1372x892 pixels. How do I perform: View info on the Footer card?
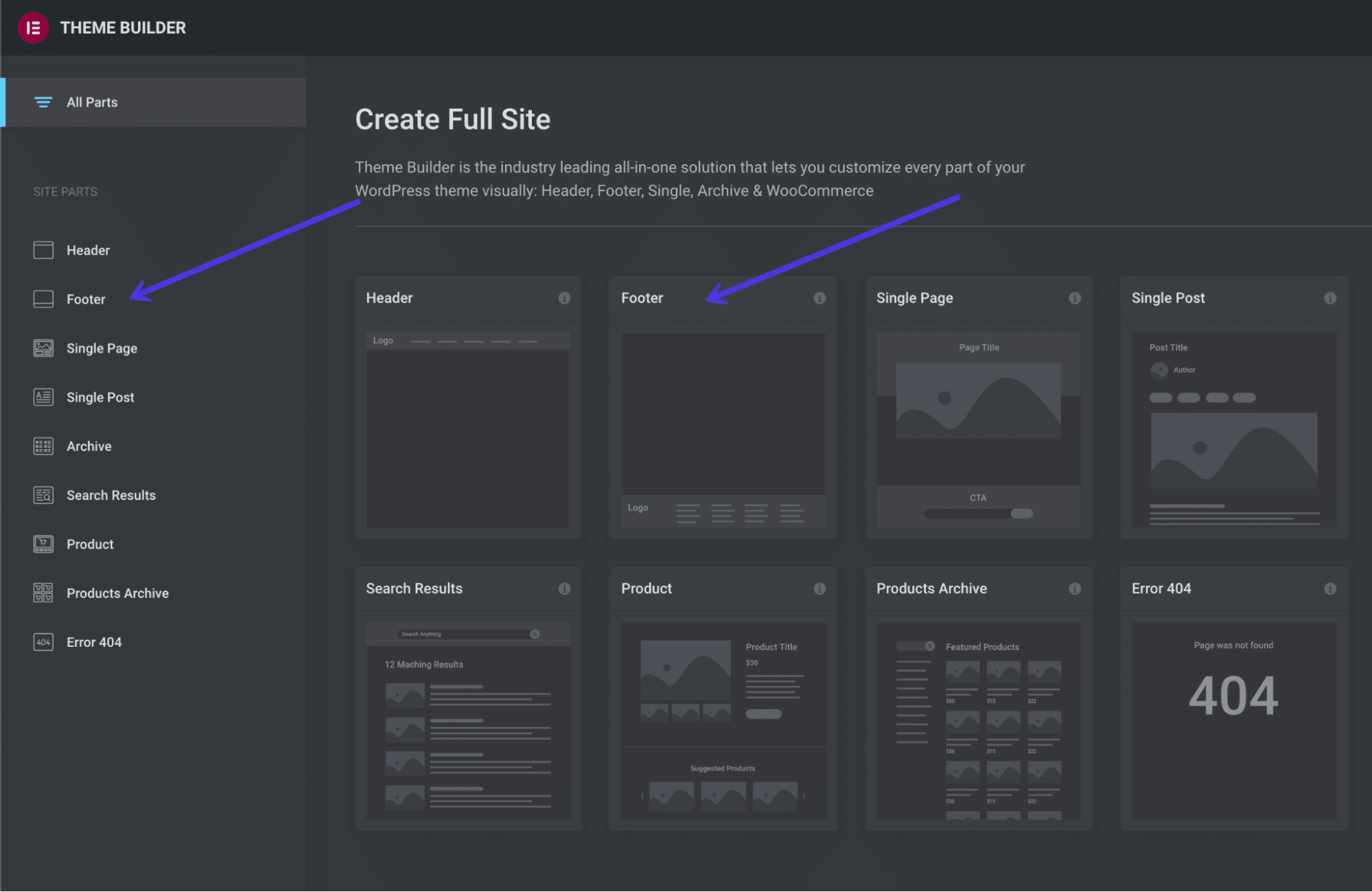[819, 298]
